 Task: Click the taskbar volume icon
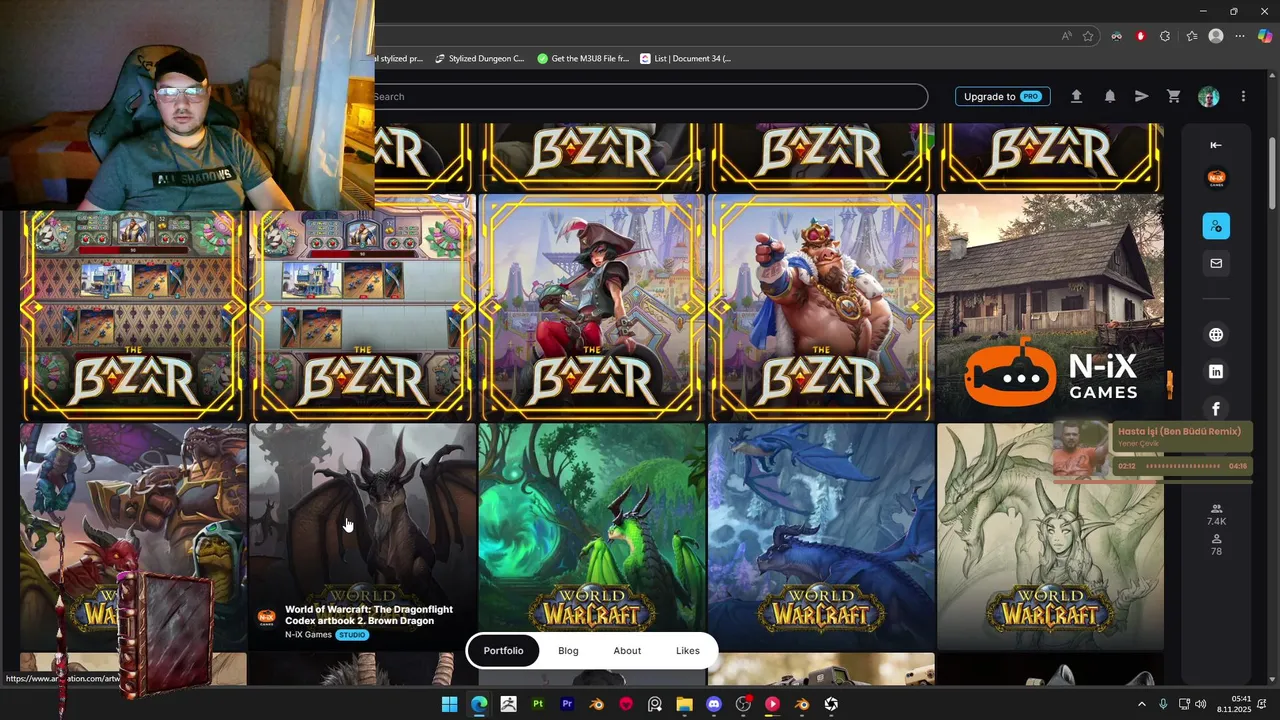pyautogui.click(x=1201, y=704)
